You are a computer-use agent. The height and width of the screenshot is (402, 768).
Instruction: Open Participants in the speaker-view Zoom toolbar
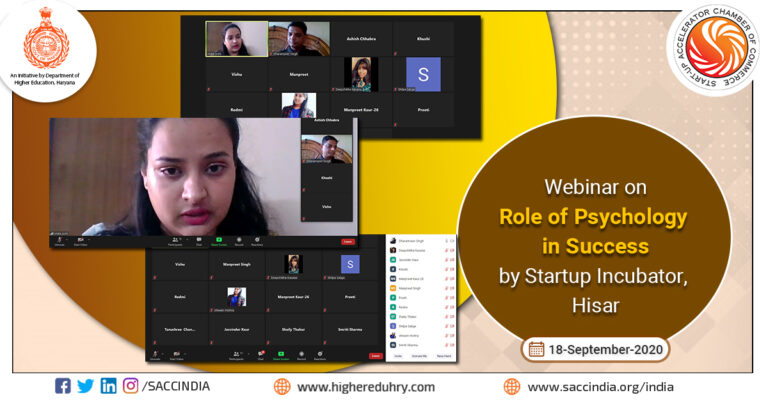[x=175, y=241]
